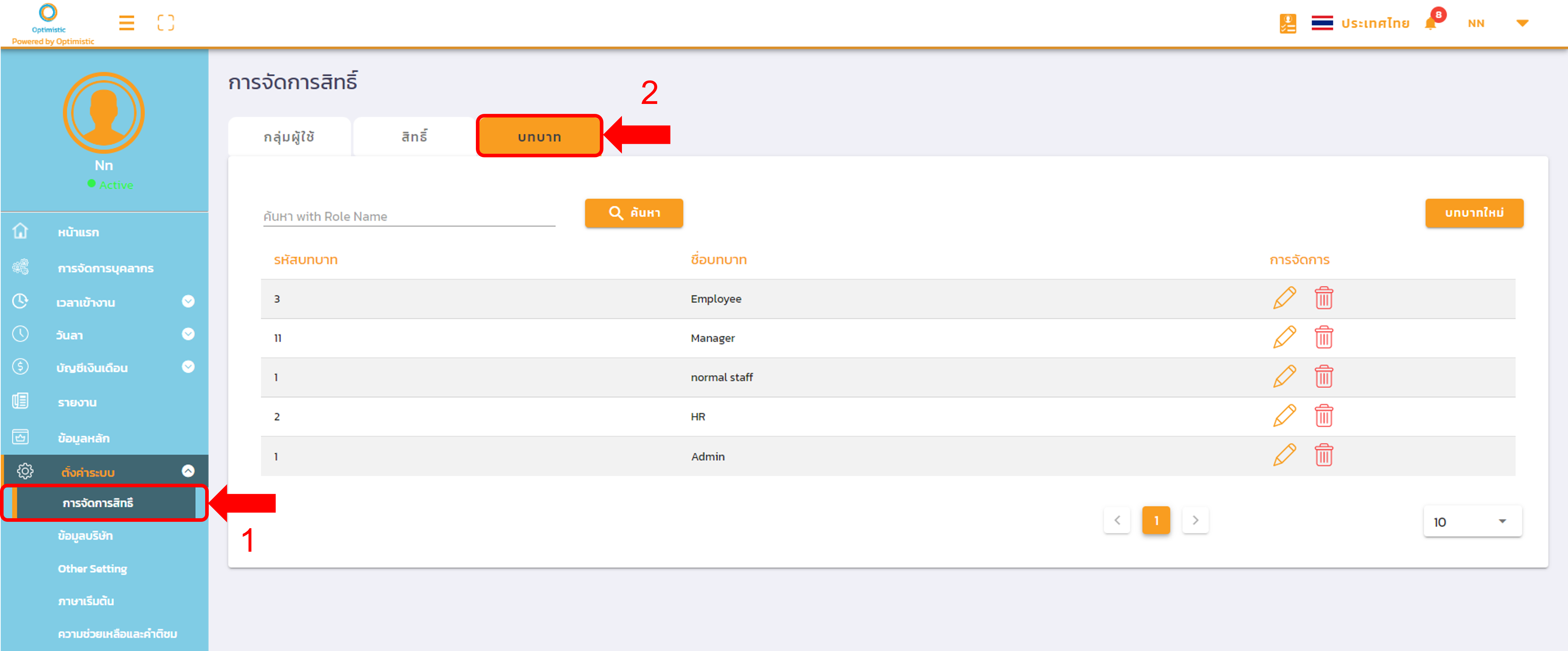This screenshot has height=651, width=1568.
Task: Open the NN user account dropdown arrow
Action: 1522,23
